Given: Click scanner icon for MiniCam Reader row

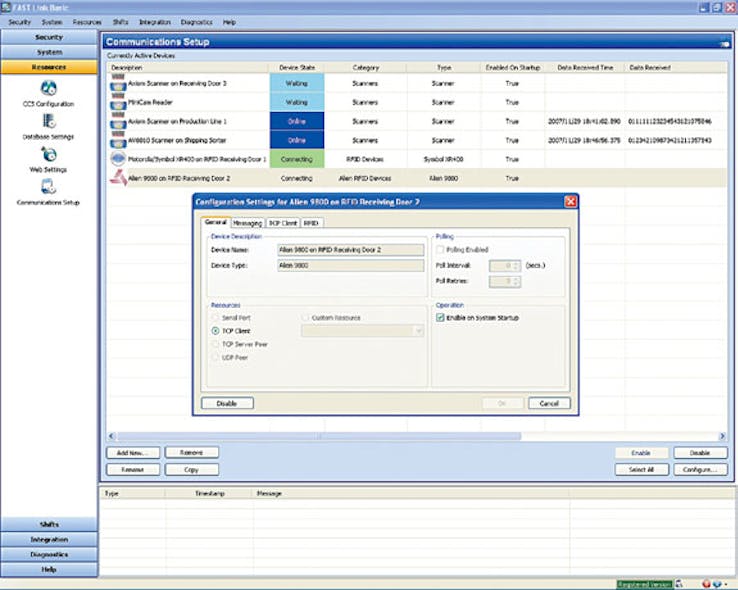Looking at the screenshot, I should (x=118, y=102).
